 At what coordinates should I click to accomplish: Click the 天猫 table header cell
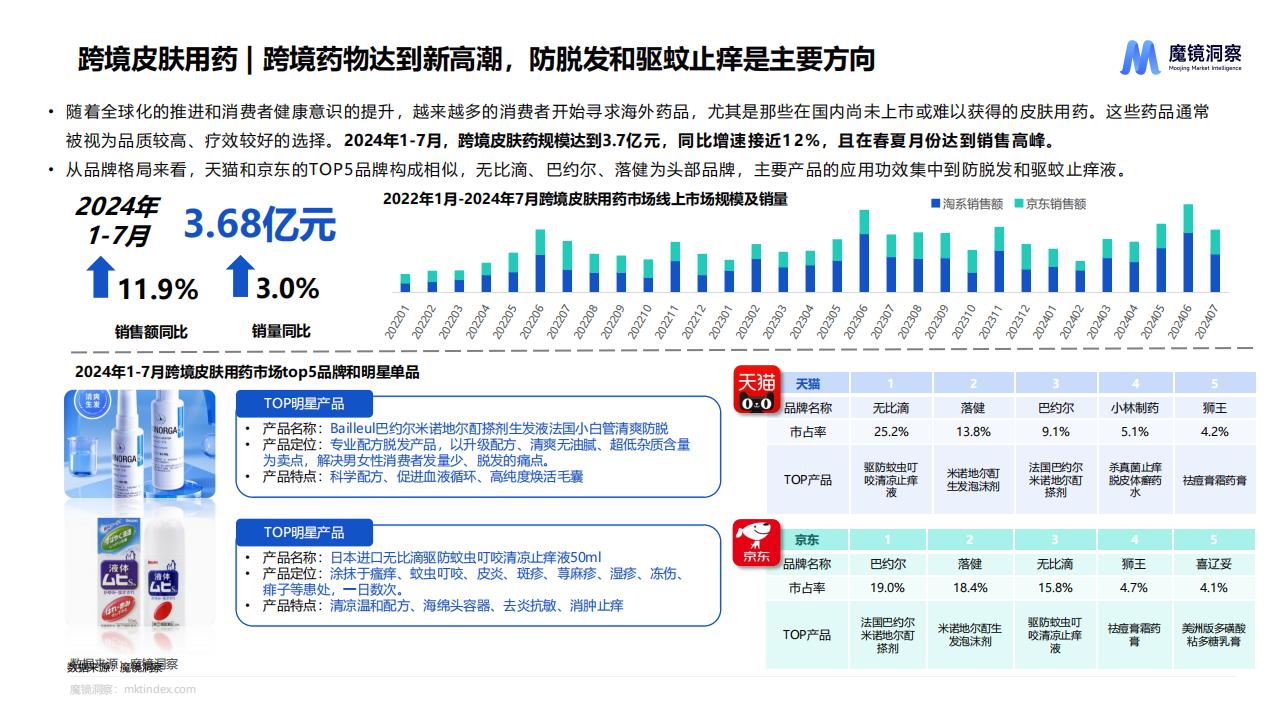[x=808, y=384]
